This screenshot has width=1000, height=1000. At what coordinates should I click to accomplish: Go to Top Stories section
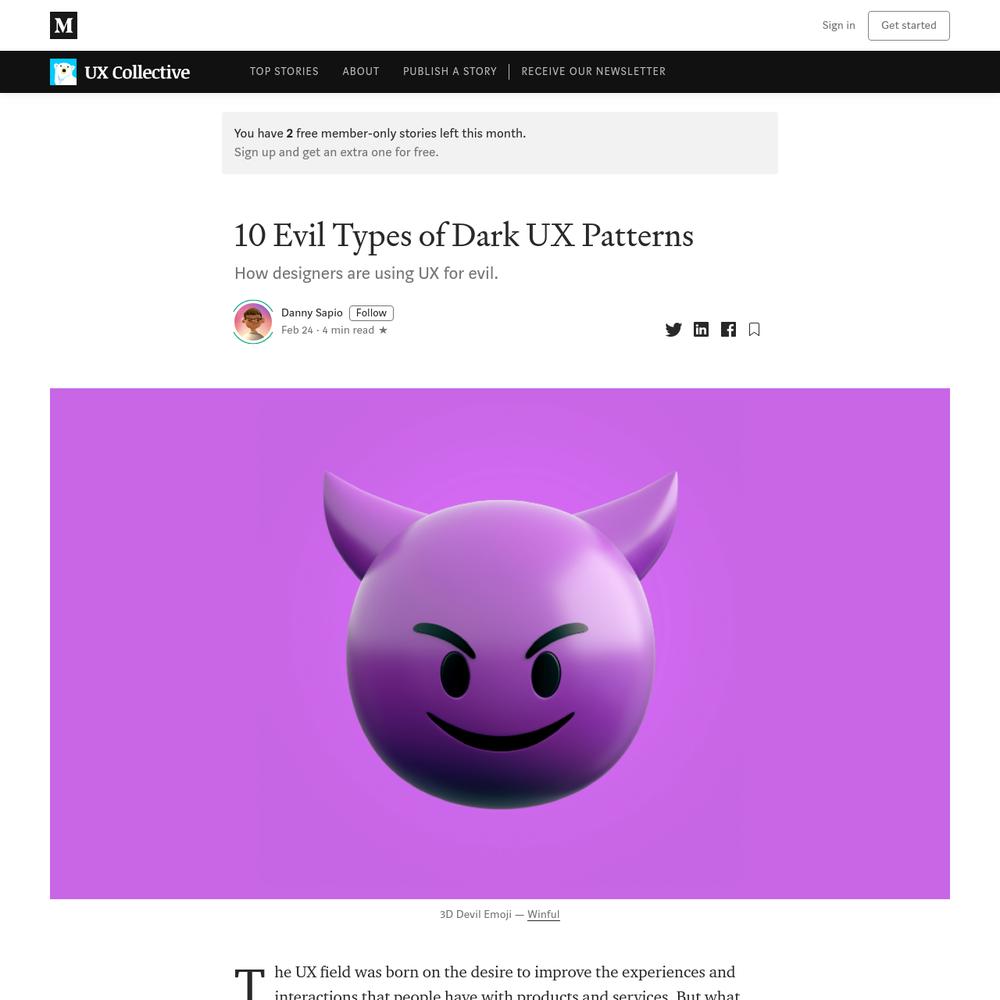284,71
